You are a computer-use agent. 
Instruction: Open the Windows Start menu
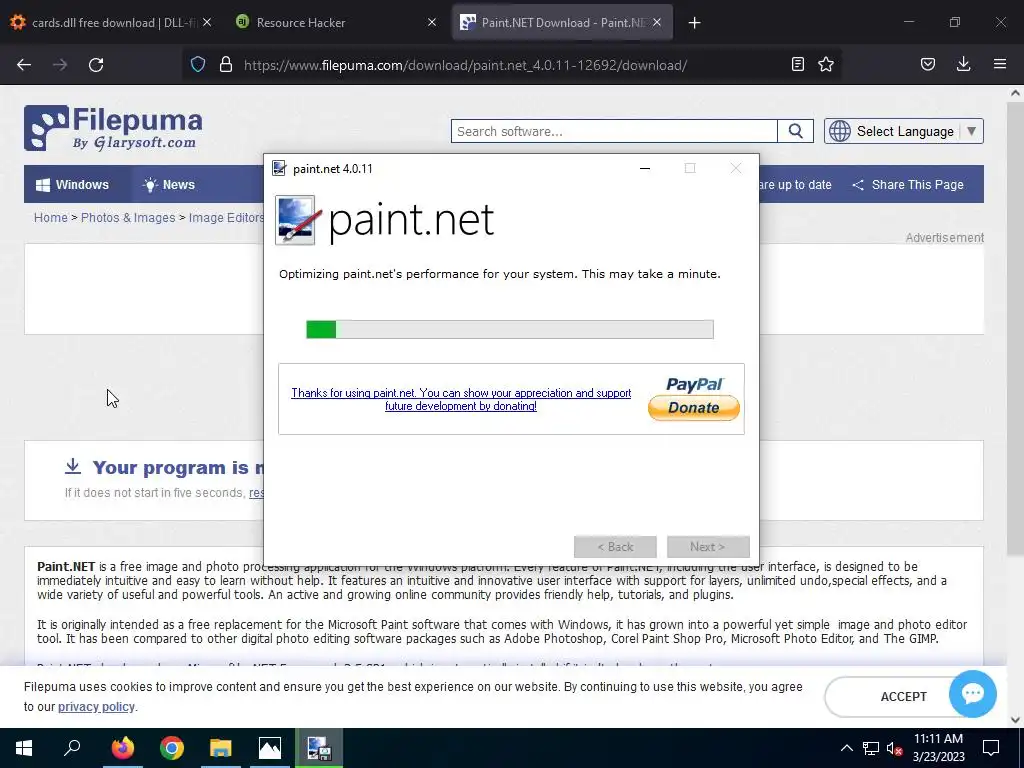pos(24,748)
